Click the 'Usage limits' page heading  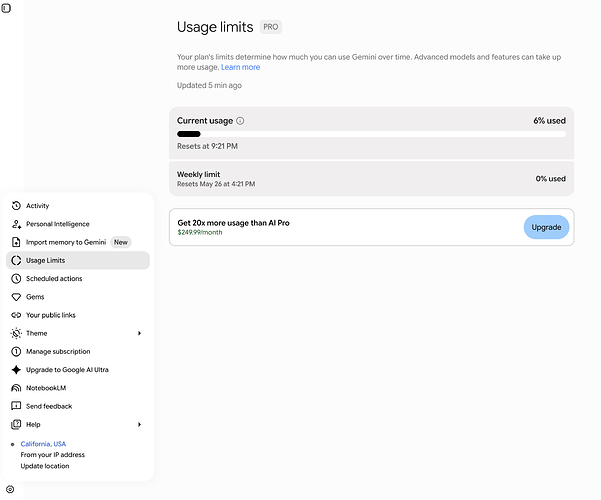(x=215, y=27)
